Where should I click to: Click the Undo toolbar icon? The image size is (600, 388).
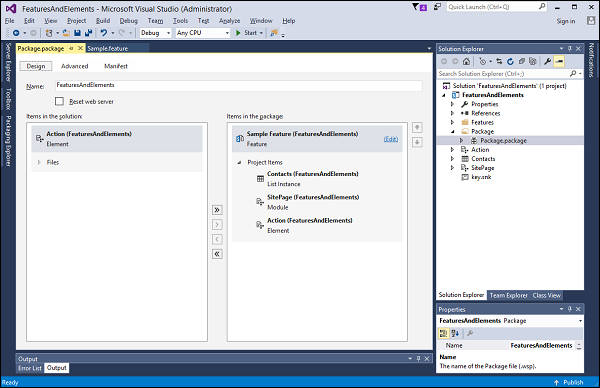pos(104,33)
